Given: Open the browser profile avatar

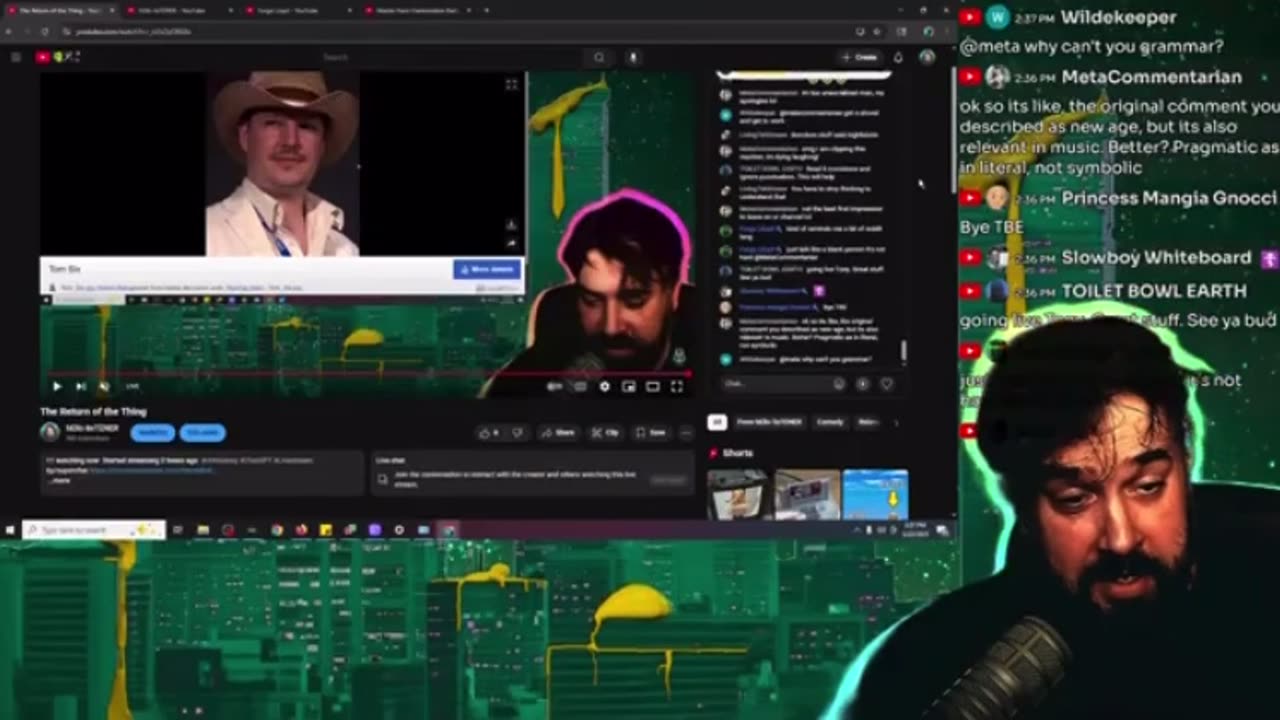Looking at the screenshot, I should coord(928,31).
